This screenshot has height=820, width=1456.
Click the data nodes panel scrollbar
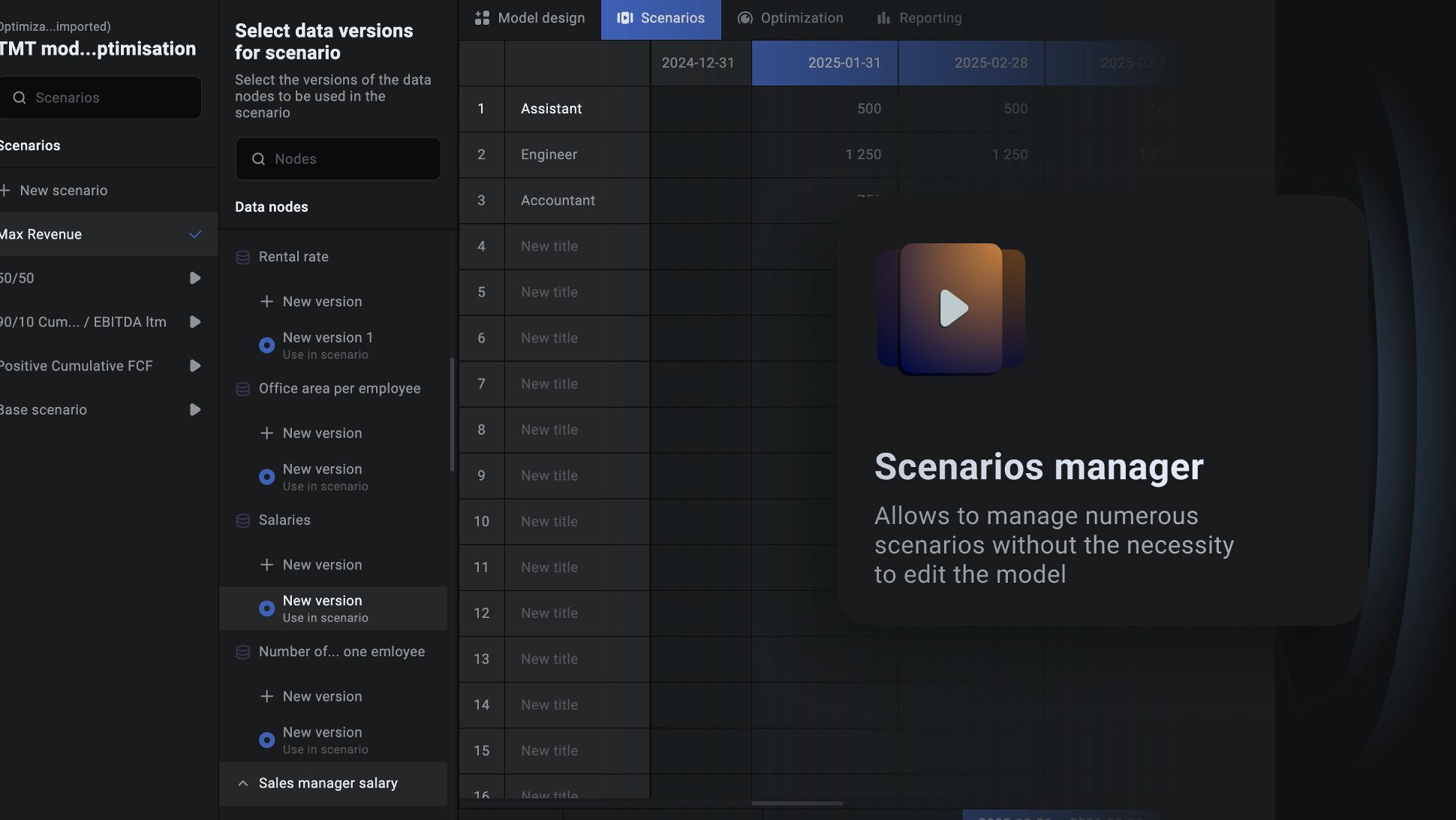(x=452, y=415)
